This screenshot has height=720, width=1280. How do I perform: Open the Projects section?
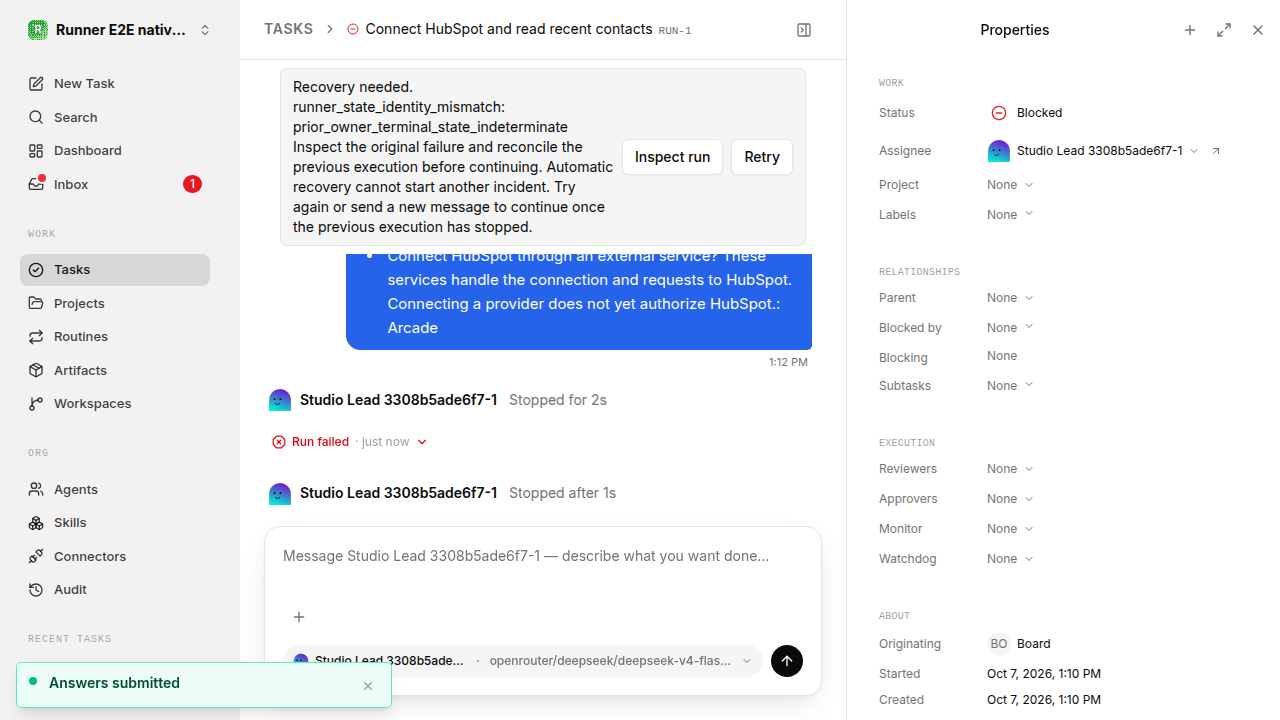pos(115,303)
